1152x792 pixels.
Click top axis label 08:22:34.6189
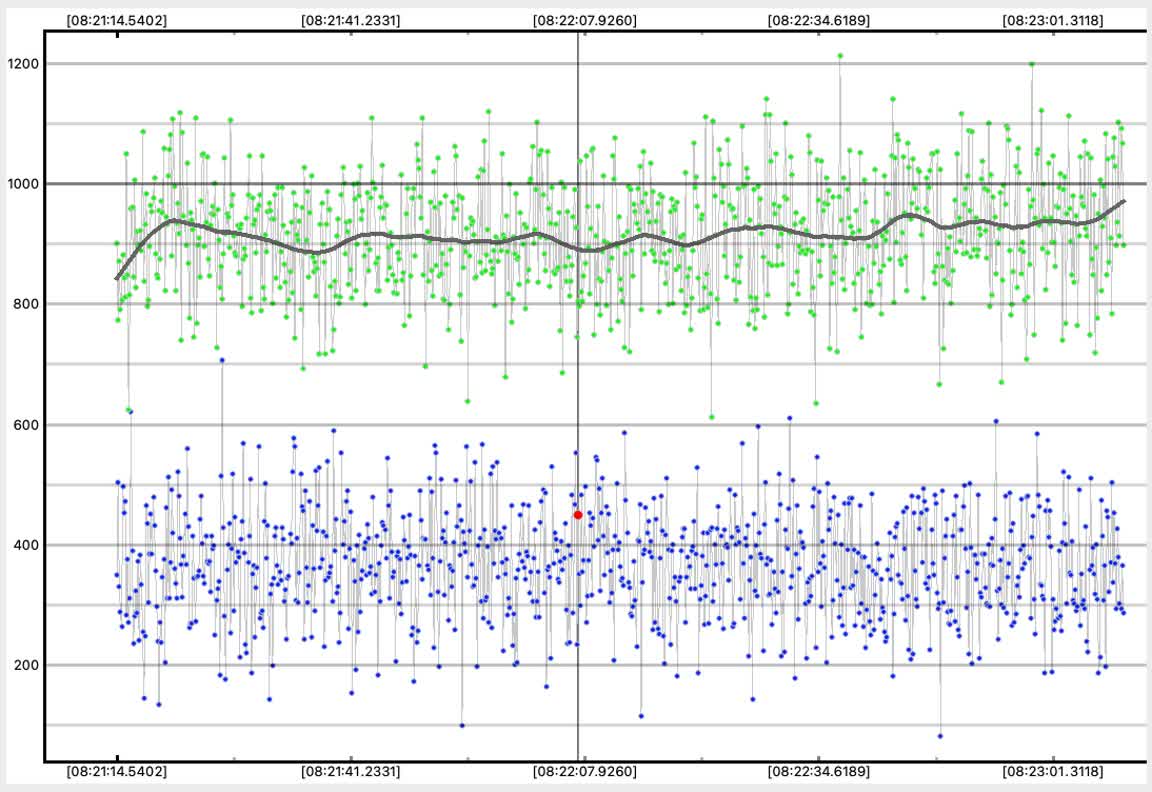pos(818,19)
